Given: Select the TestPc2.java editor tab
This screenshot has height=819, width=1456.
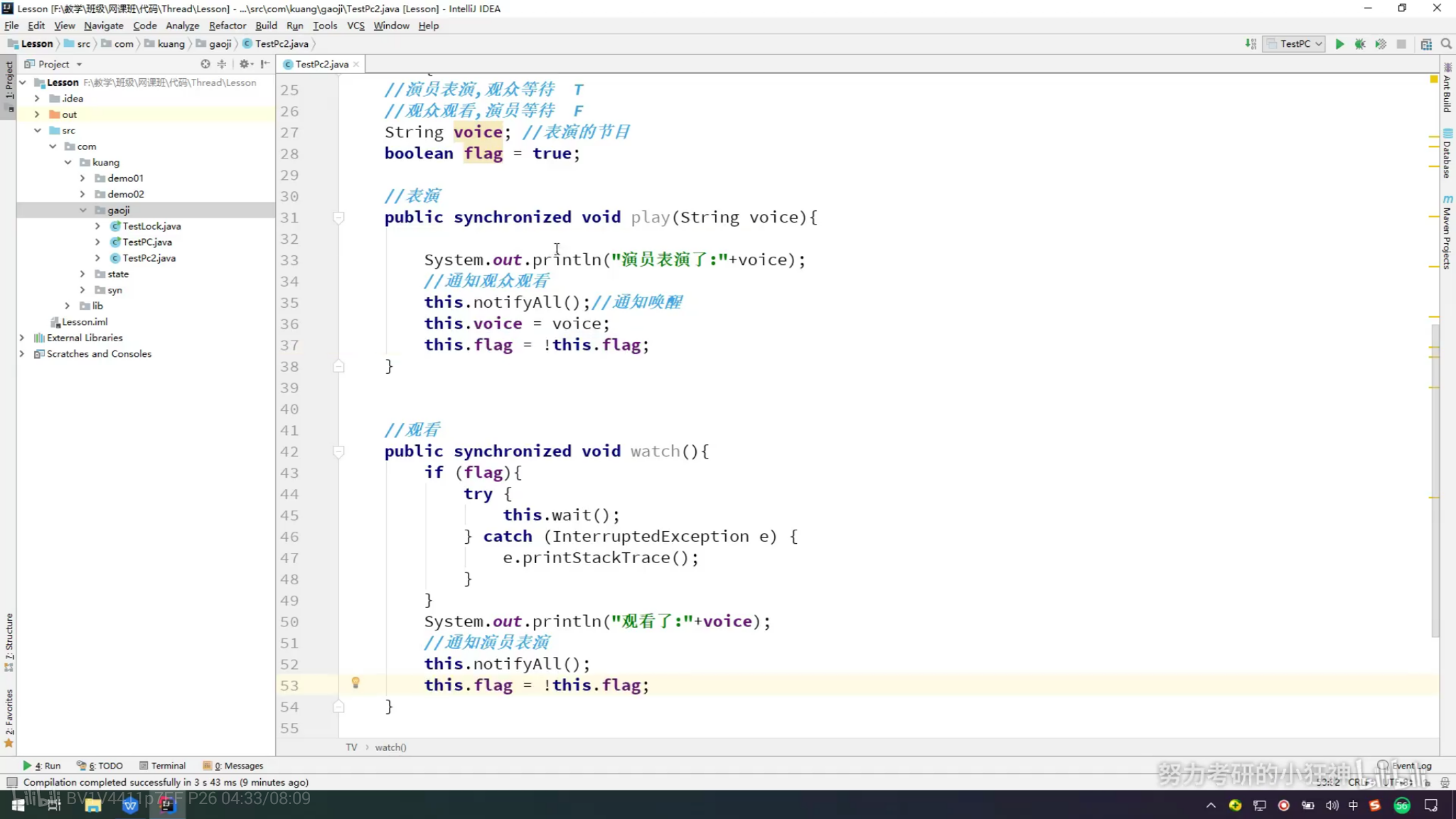Looking at the screenshot, I should 321,64.
